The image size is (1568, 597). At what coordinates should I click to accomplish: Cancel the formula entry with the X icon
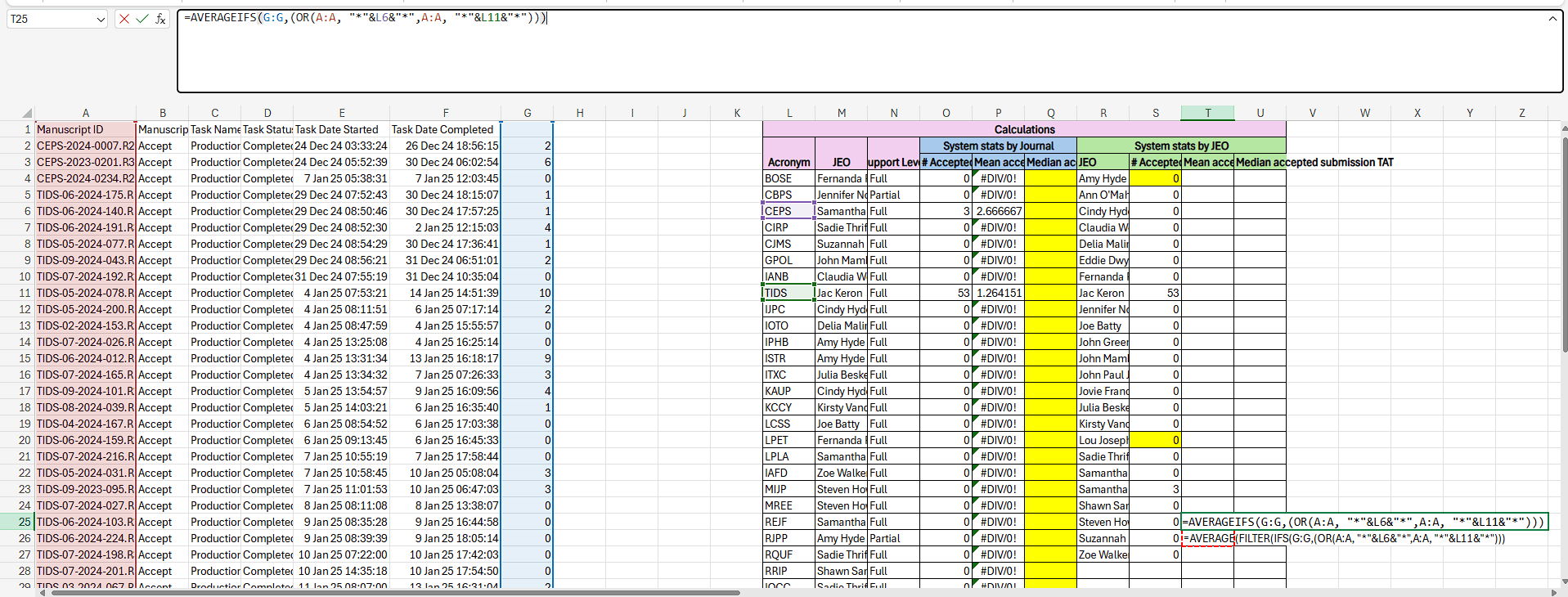tap(124, 19)
